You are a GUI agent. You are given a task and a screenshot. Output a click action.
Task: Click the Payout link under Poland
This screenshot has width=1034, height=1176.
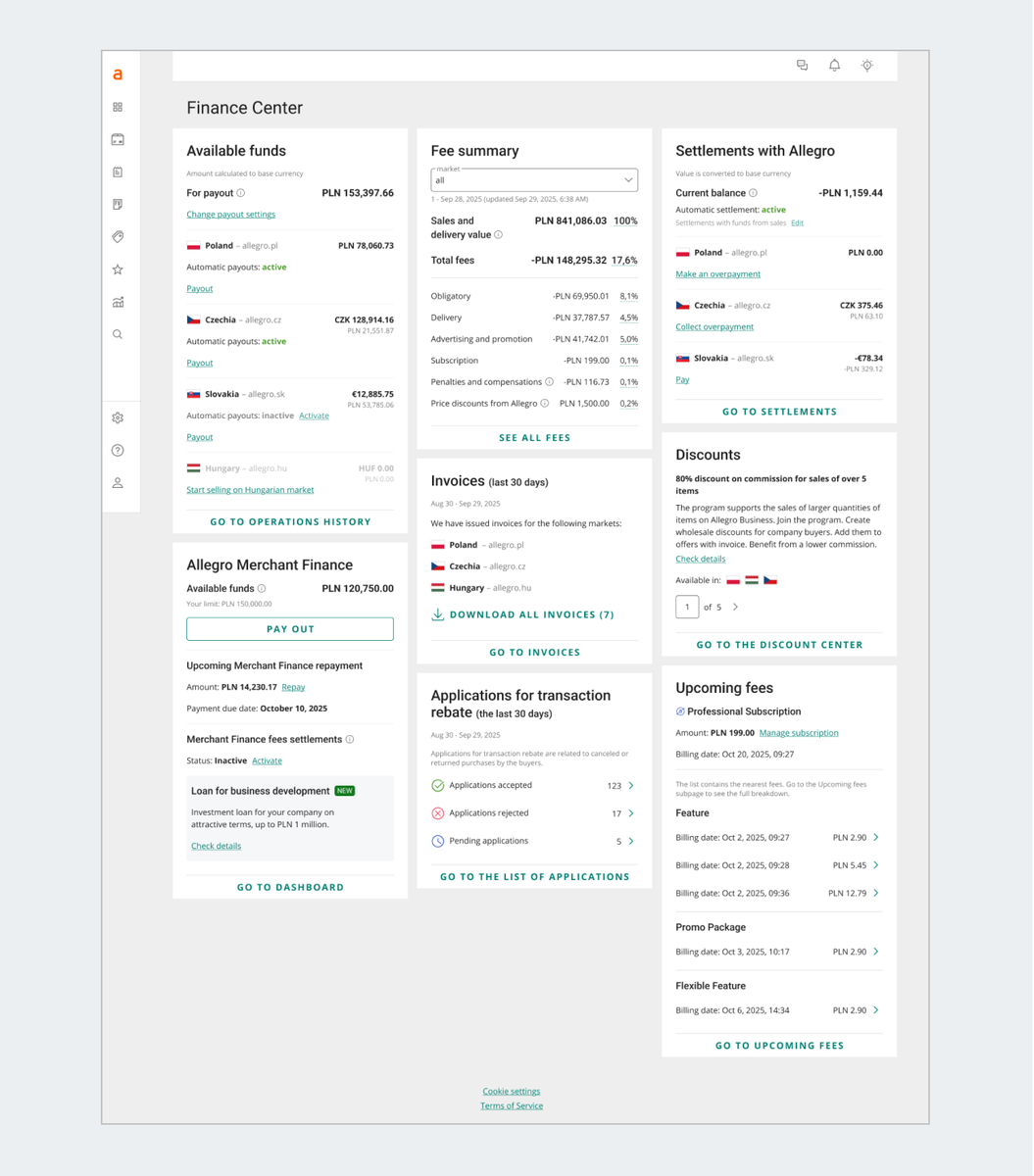(199, 289)
